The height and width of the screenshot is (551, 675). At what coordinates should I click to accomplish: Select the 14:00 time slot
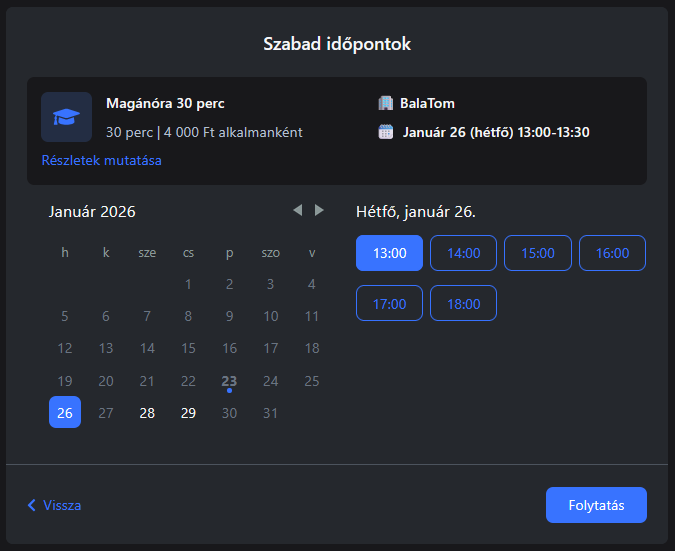click(463, 253)
